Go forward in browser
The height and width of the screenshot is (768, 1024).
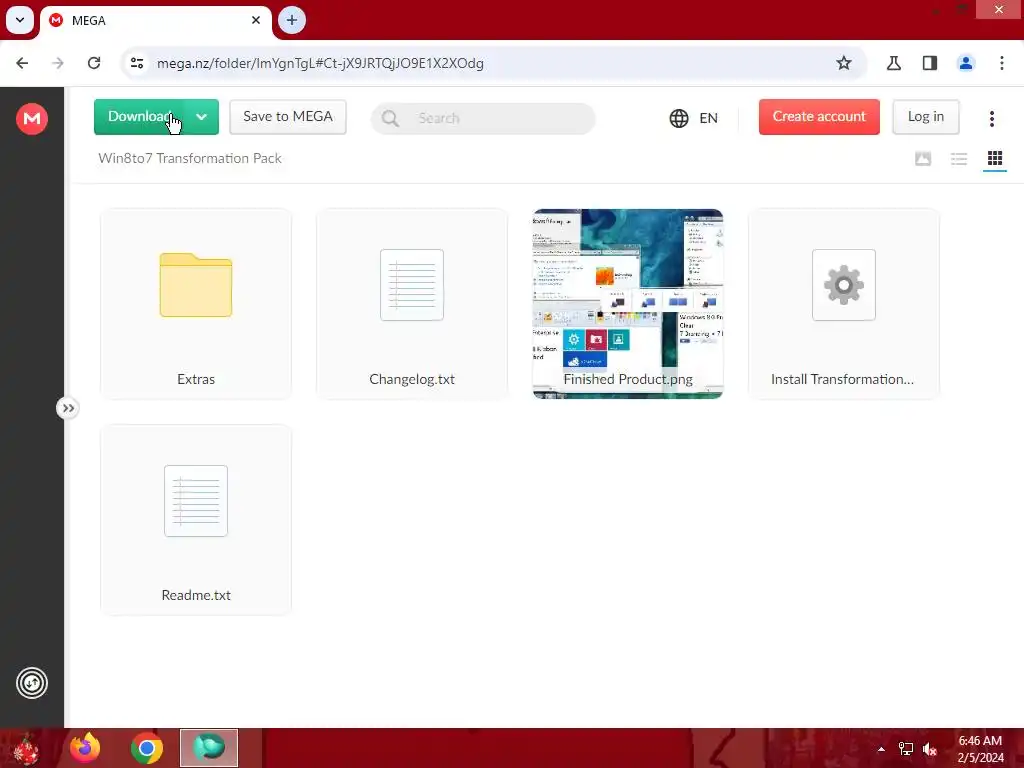(58, 63)
